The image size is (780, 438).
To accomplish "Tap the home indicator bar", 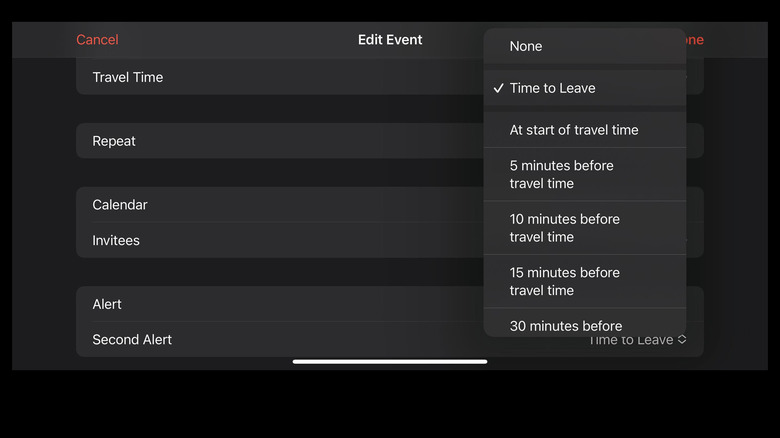I will 390,361.
